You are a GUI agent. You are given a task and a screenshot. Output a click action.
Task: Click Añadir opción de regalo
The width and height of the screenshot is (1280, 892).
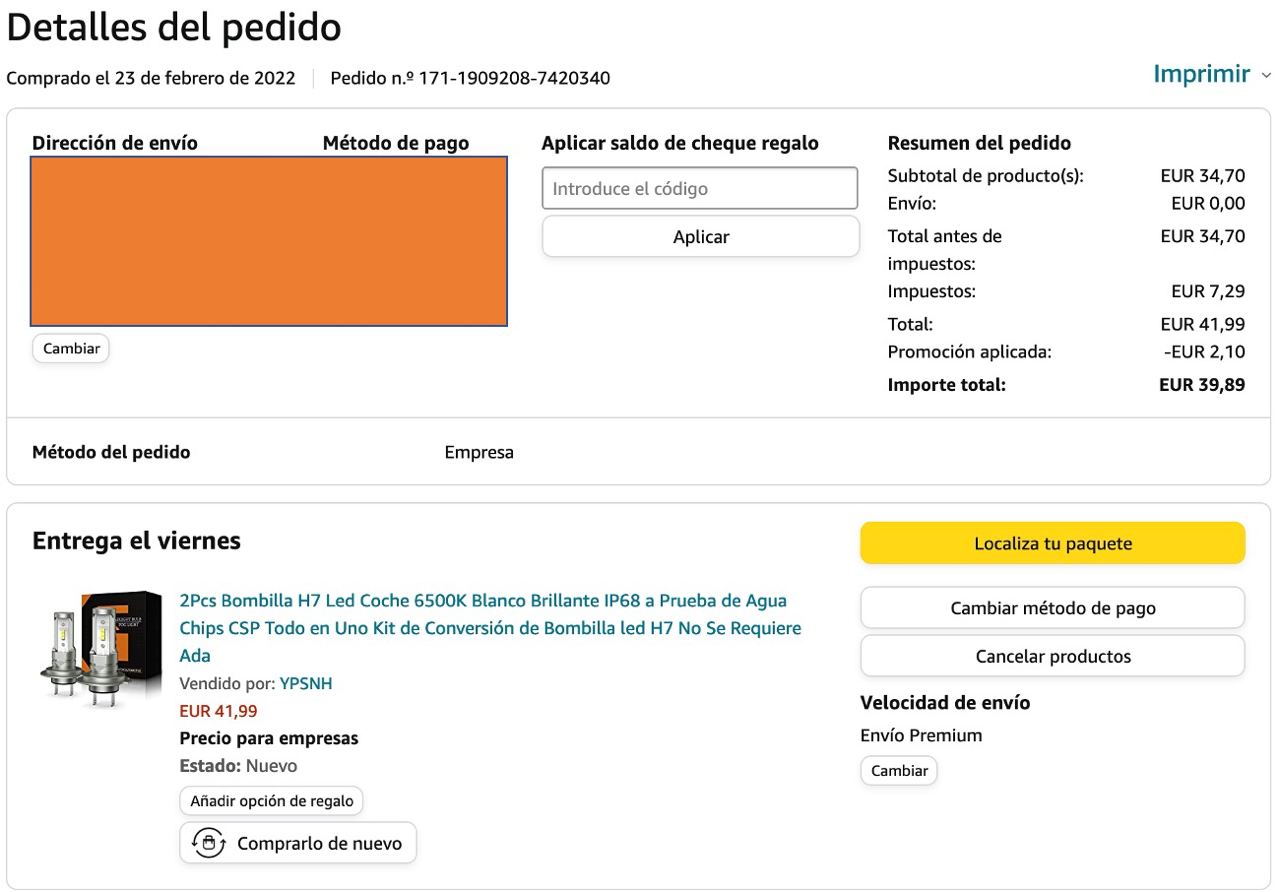[272, 801]
